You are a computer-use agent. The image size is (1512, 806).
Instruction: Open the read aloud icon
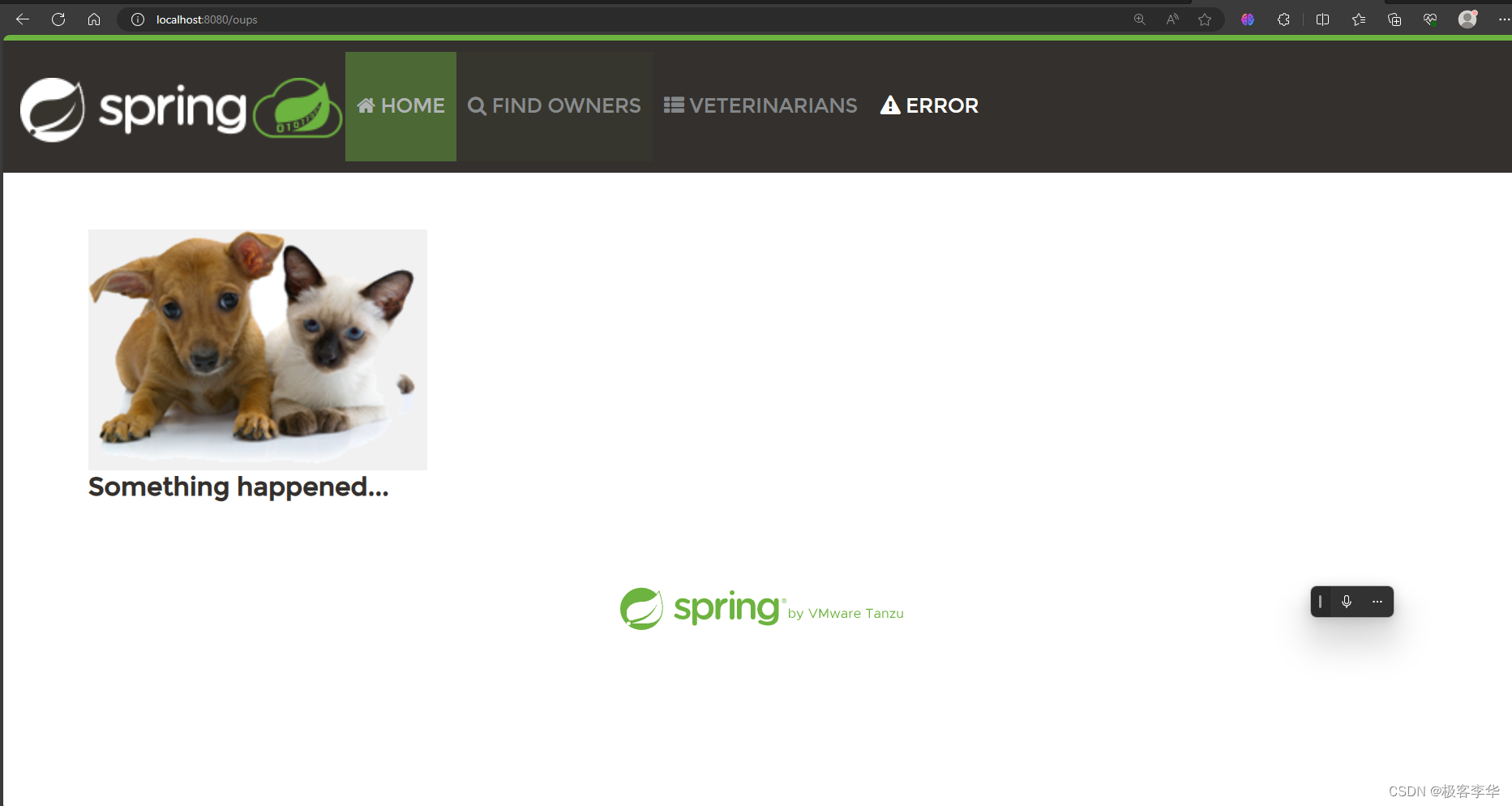pyautogui.click(x=1172, y=19)
